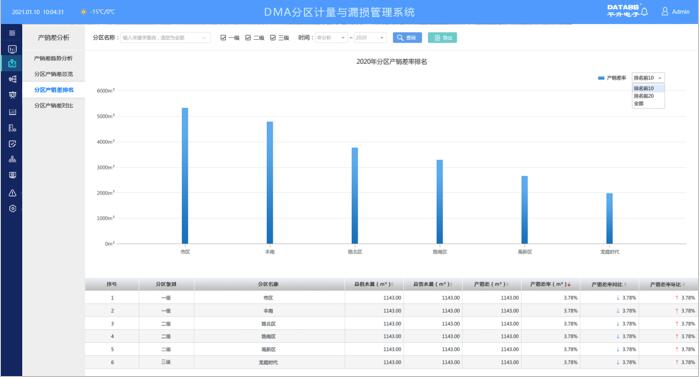700x377 pixels.
Task: Click the header date and time text
Action: click(x=38, y=12)
